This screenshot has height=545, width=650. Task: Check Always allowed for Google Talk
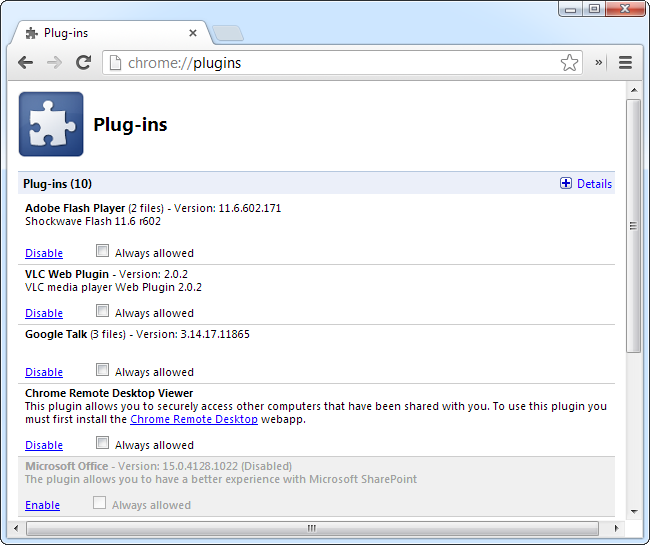click(x=102, y=370)
